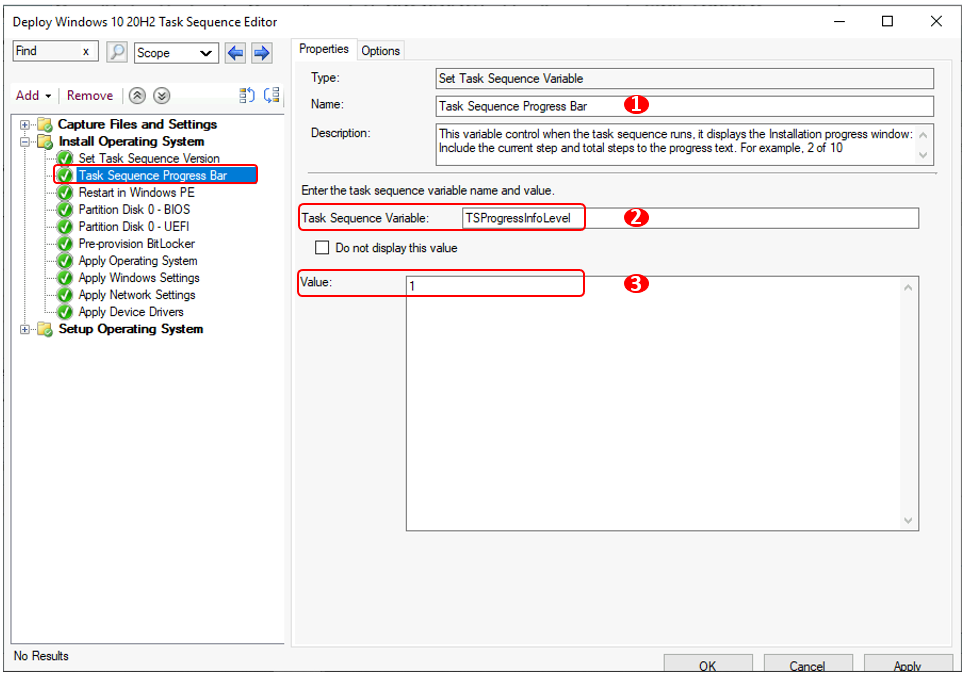The height and width of the screenshot is (675, 968).
Task: Select Apply Device Drivers step
Action: pyautogui.click(x=131, y=312)
